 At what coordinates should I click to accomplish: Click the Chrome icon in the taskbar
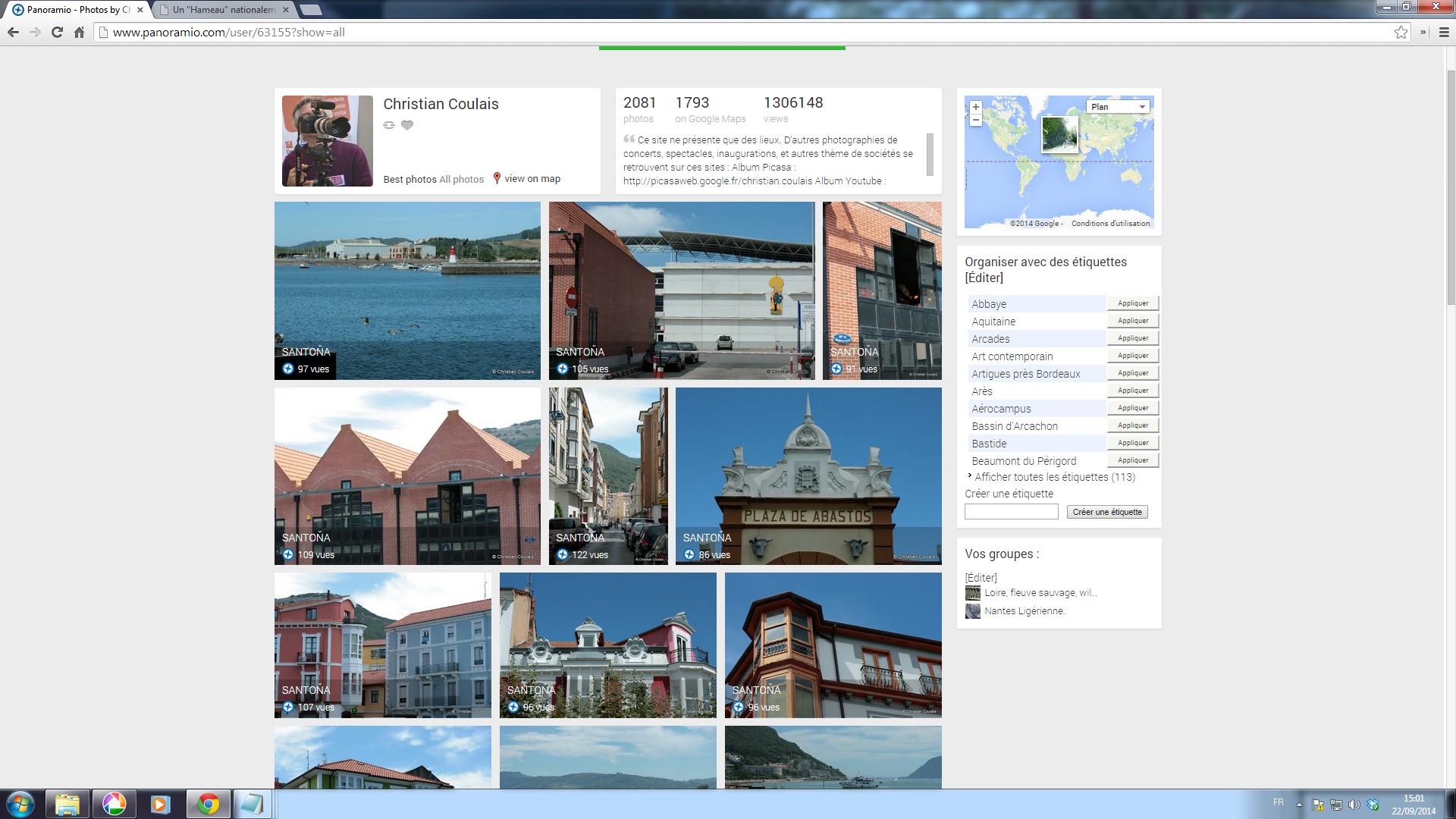pyautogui.click(x=209, y=804)
